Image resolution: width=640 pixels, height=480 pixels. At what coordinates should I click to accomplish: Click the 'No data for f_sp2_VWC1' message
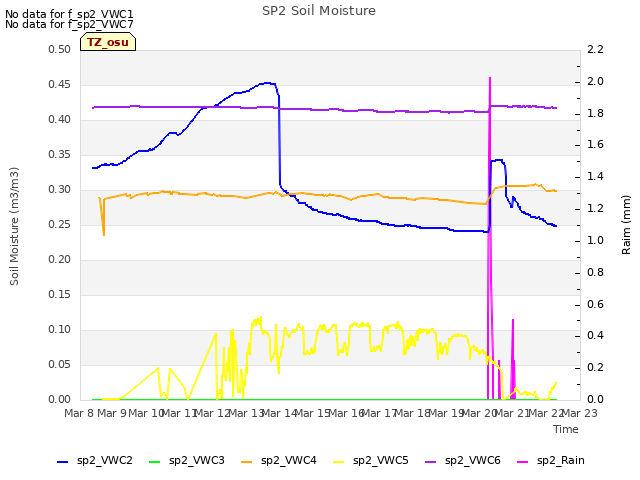click(x=69, y=14)
